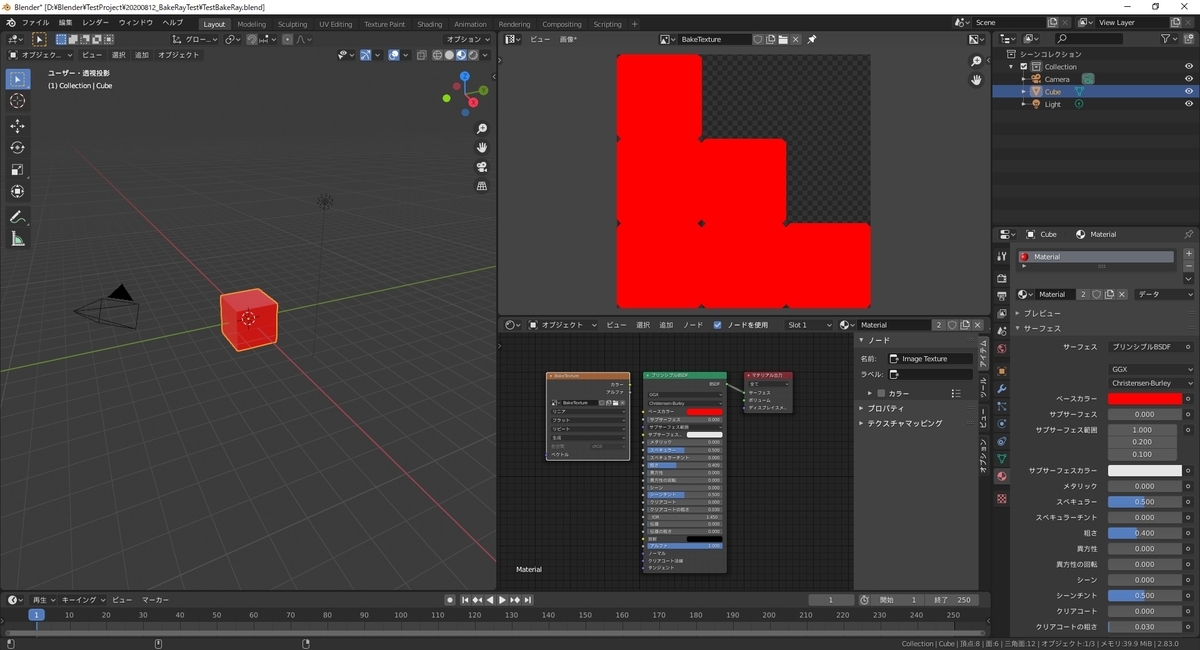Click the 'サブサーフェスカラー' white color swatch
Image resolution: width=1200 pixels, height=650 pixels.
[1144, 470]
